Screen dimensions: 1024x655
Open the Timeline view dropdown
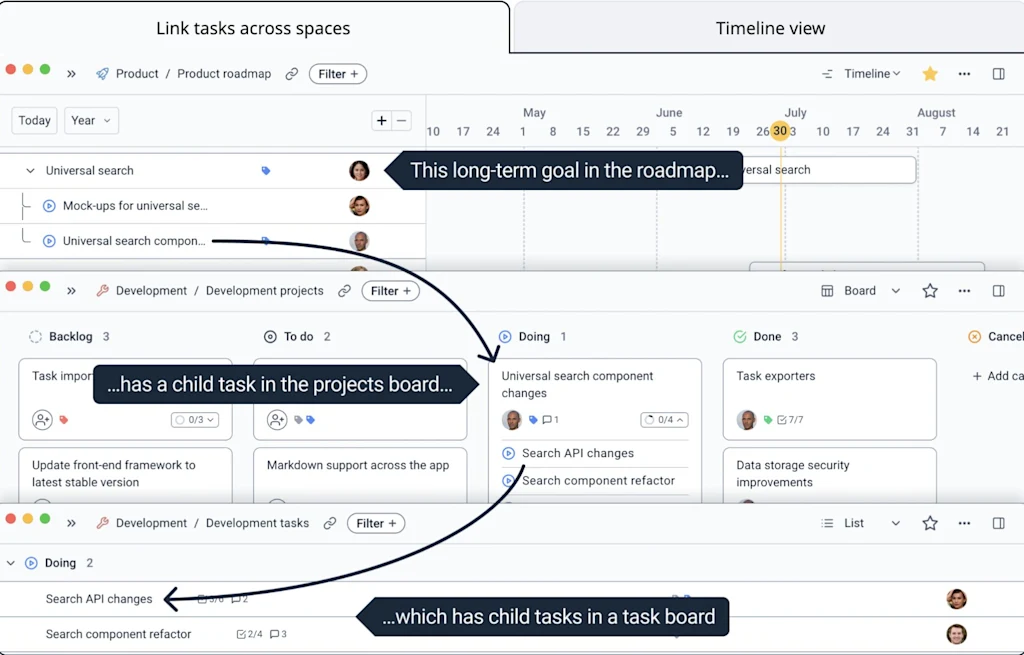(x=871, y=74)
